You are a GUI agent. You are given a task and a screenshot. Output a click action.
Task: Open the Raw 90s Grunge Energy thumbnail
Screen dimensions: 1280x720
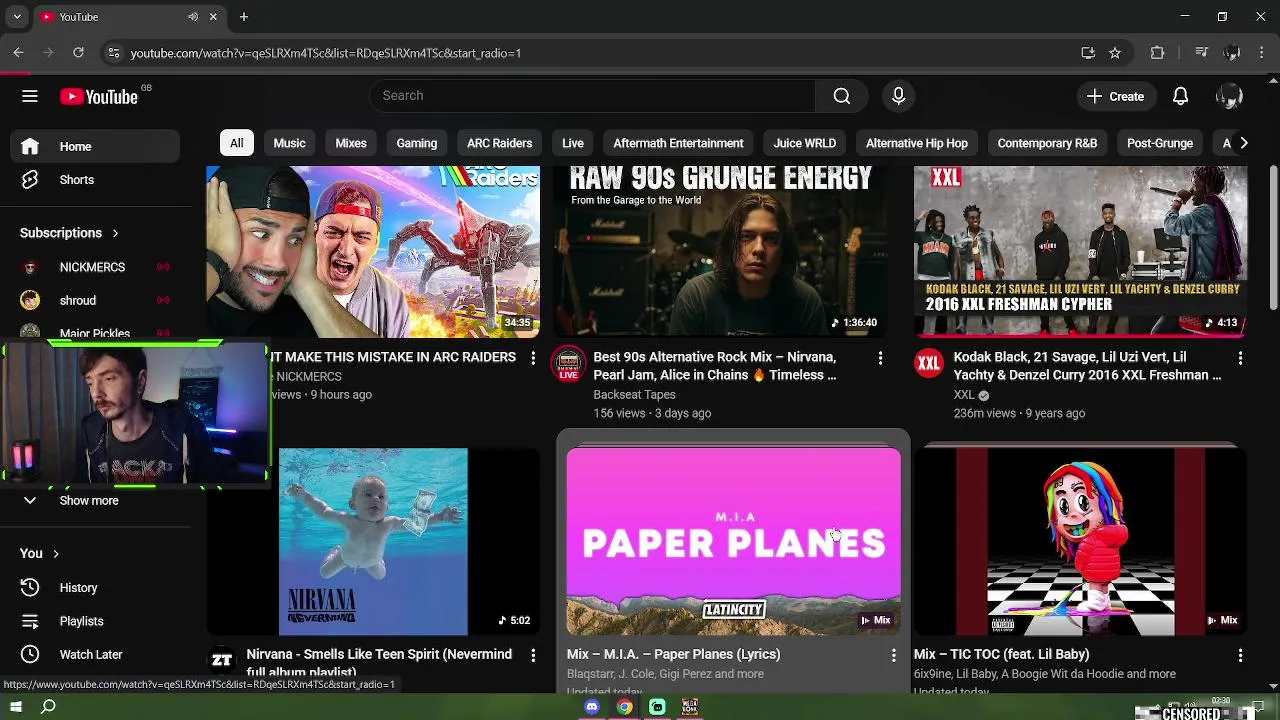click(720, 252)
